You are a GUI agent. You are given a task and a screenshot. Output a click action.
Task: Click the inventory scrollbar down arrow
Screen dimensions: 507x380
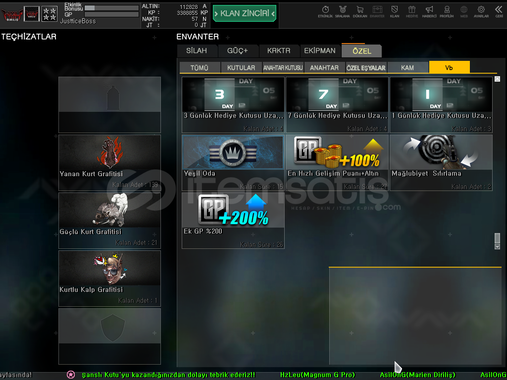point(497,247)
